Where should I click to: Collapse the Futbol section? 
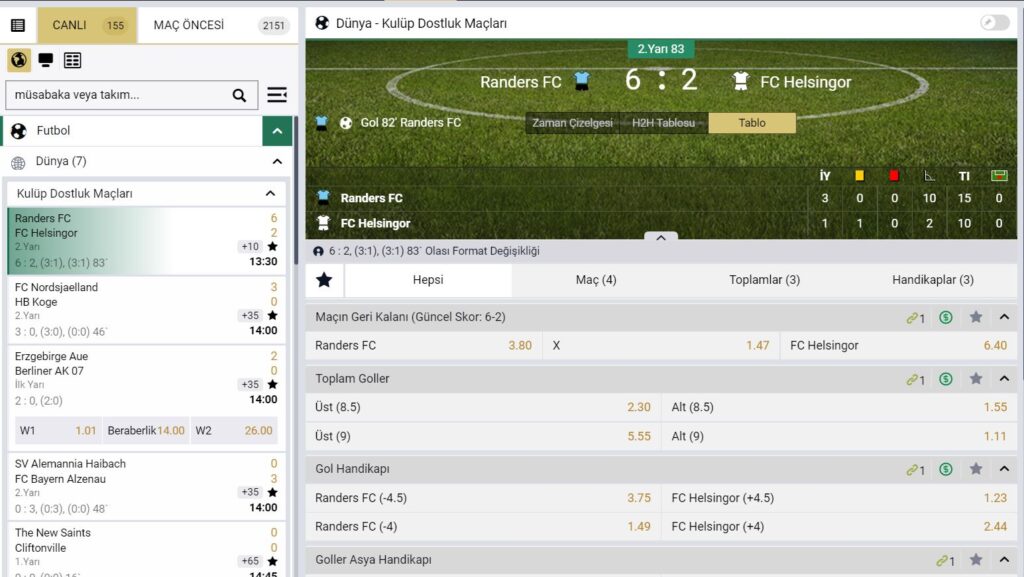pos(278,131)
